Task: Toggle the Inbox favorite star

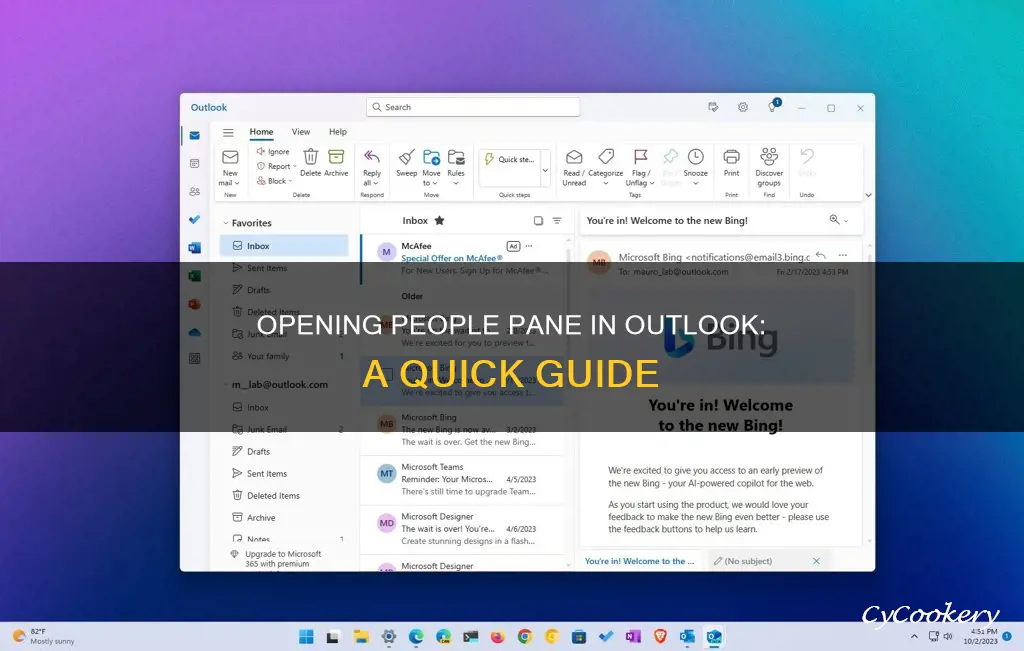Action: [x=440, y=221]
